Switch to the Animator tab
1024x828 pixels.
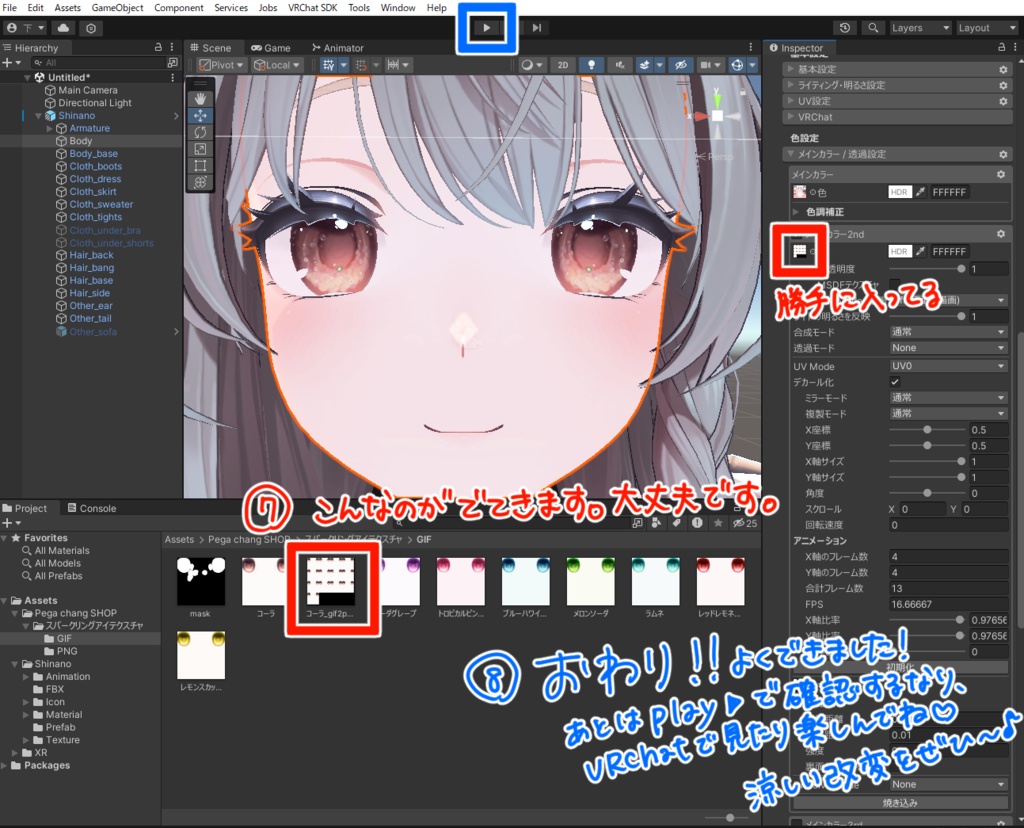pos(338,48)
